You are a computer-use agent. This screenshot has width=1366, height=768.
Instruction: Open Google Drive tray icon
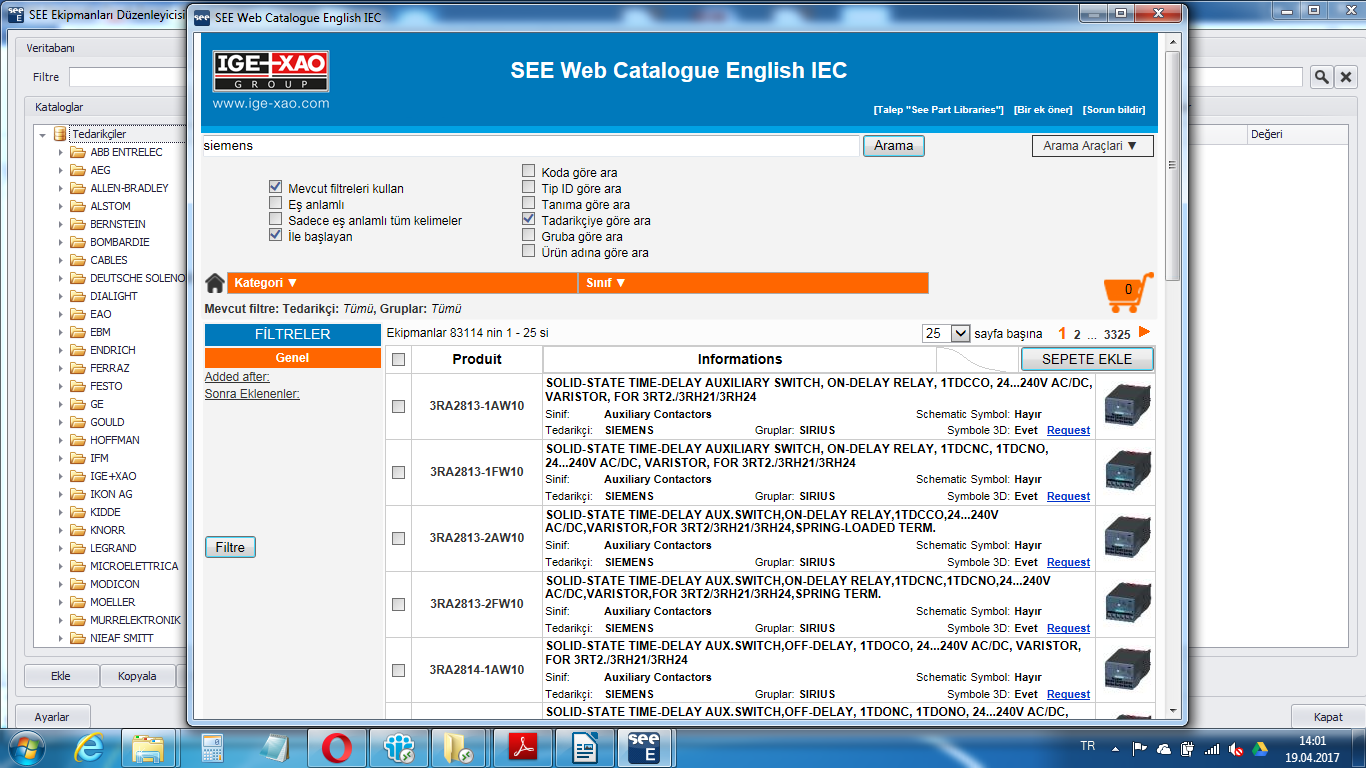pyautogui.click(x=1260, y=748)
